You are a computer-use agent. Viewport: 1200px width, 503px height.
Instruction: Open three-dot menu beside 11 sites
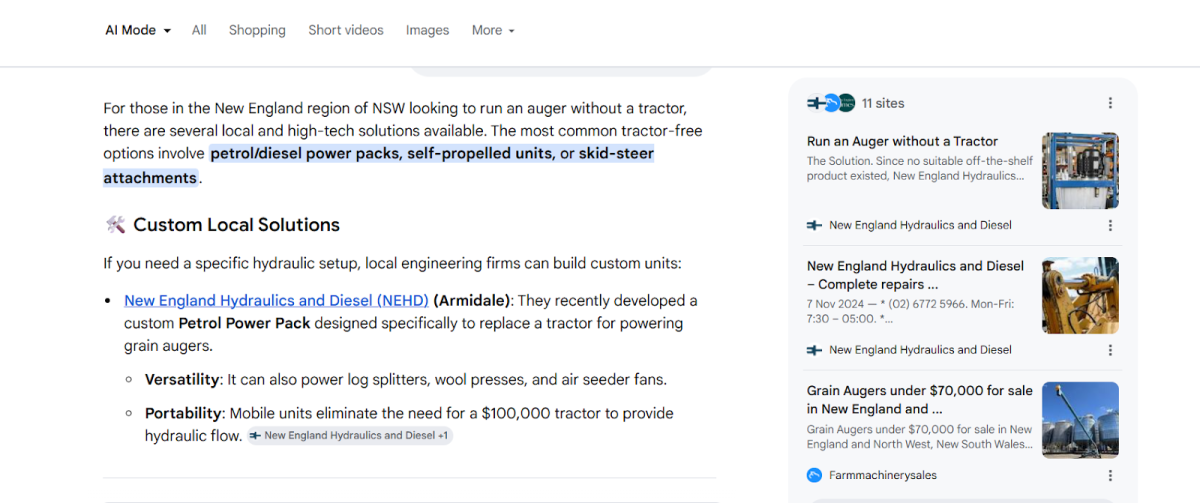pos(1110,103)
